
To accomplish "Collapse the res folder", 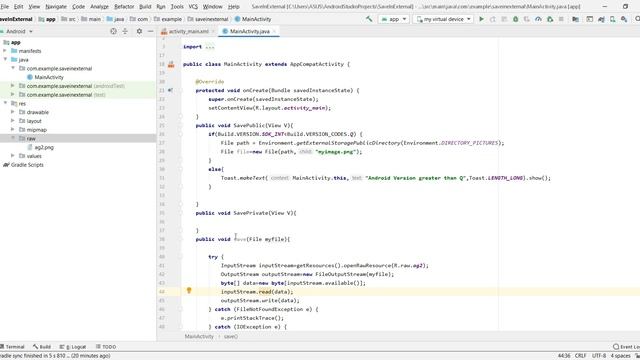I will (x=5, y=103).
